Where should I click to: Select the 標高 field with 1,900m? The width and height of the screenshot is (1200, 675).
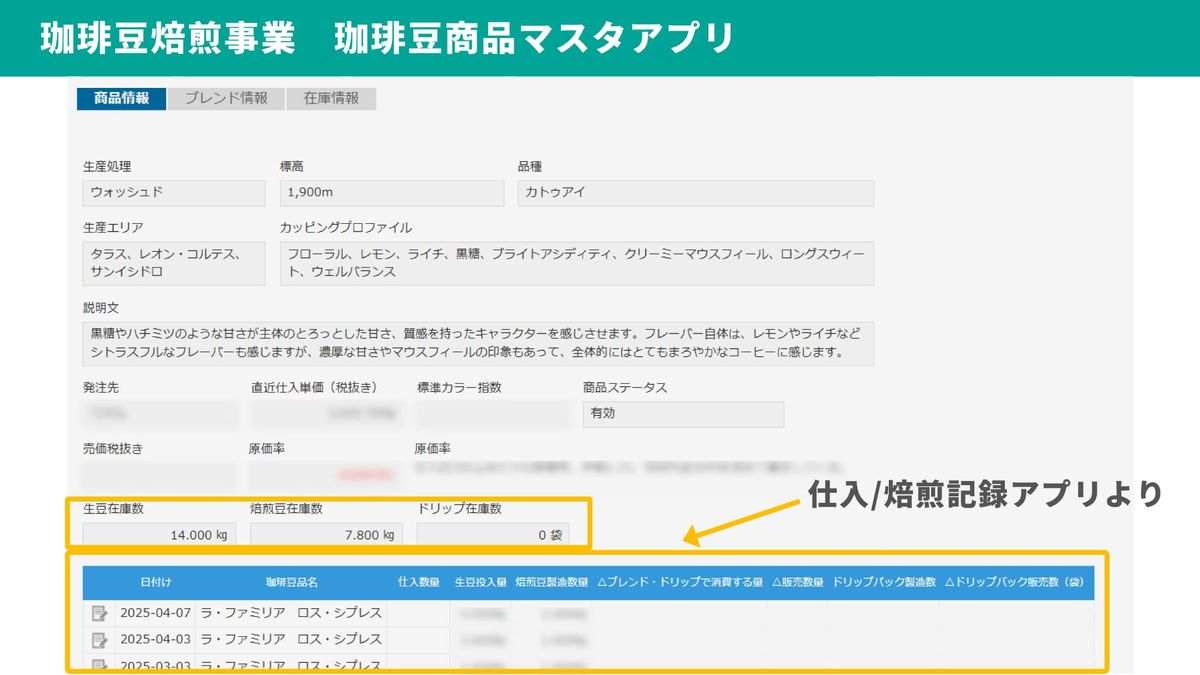tap(391, 193)
